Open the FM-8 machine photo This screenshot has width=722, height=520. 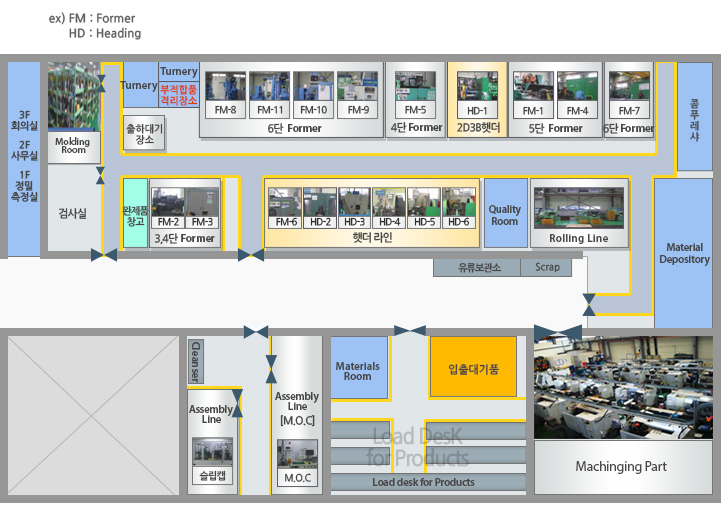225,86
